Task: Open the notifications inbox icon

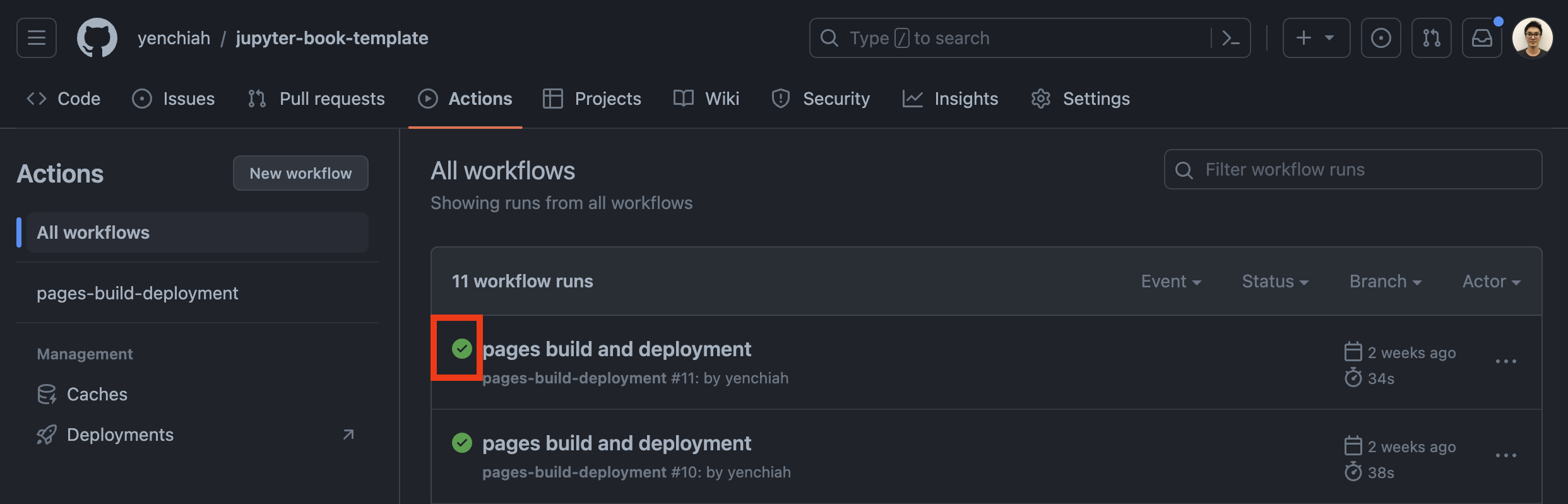Action: click(1482, 38)
